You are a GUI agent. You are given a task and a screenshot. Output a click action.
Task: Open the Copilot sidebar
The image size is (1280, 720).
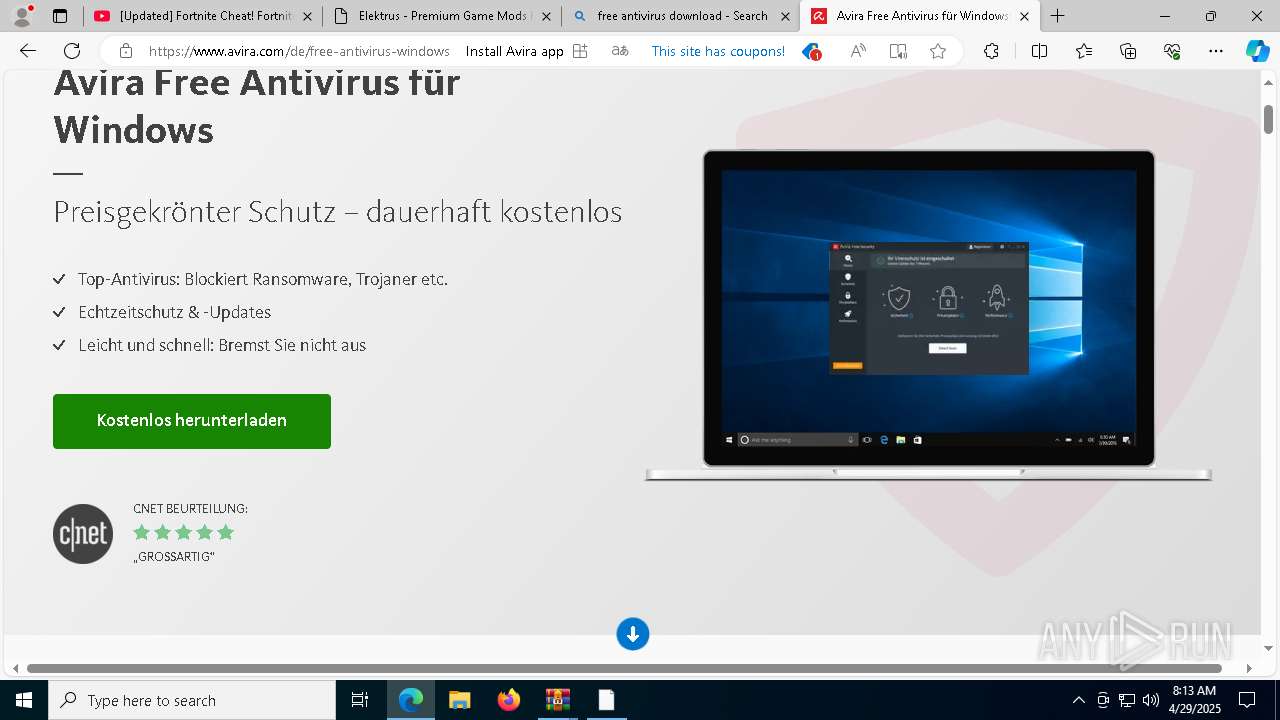point(1257,51)
